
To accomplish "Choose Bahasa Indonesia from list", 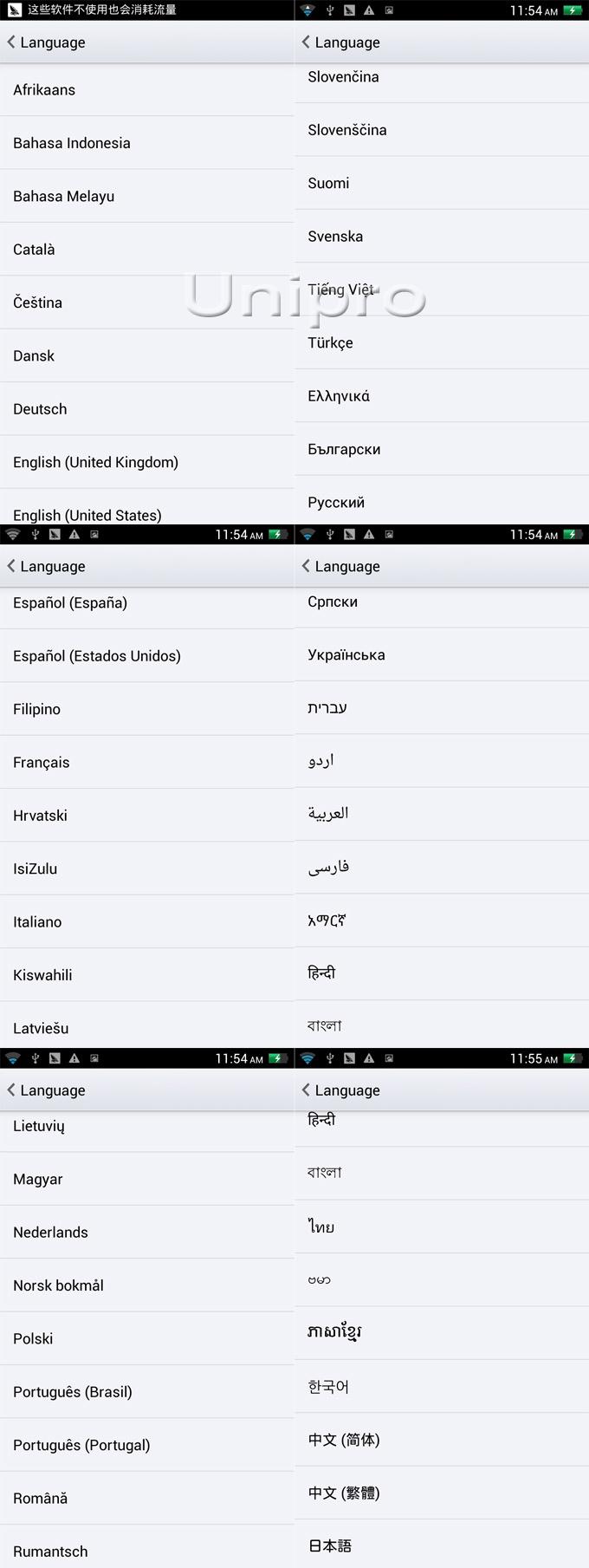I will point(147,143).
